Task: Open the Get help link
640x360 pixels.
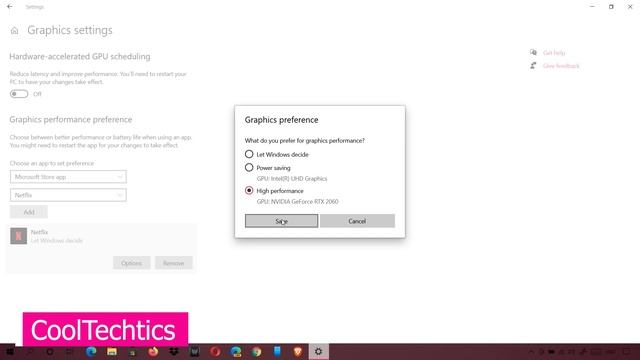Action: pyautogui.click(x=554, y=53)
